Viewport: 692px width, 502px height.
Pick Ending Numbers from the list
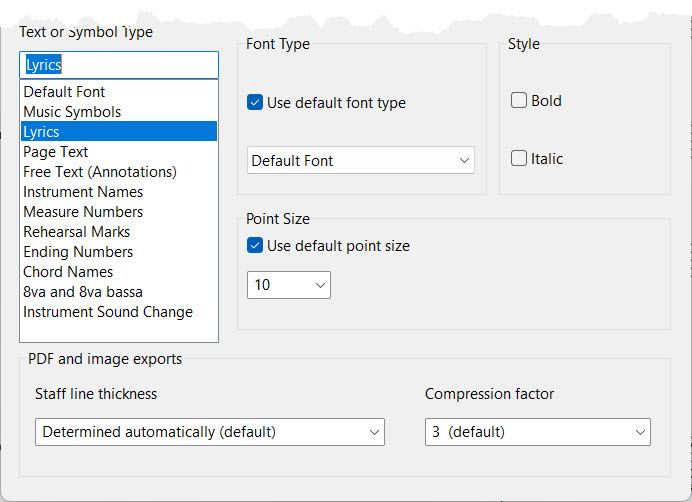[78, 252]
